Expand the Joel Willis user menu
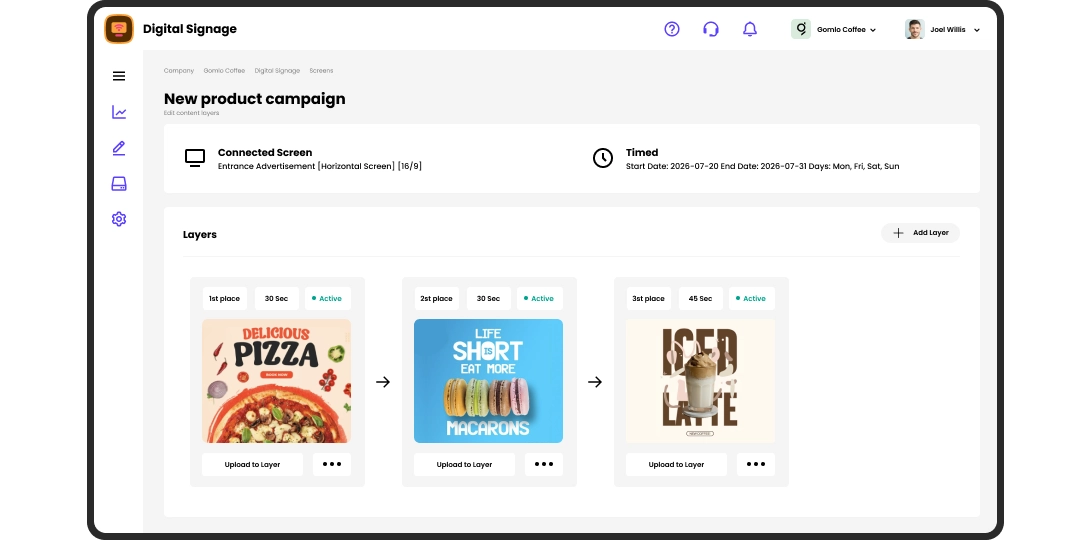Image resolution: width=1092 pixels, height=540 pixels. (x=942, y=29)
